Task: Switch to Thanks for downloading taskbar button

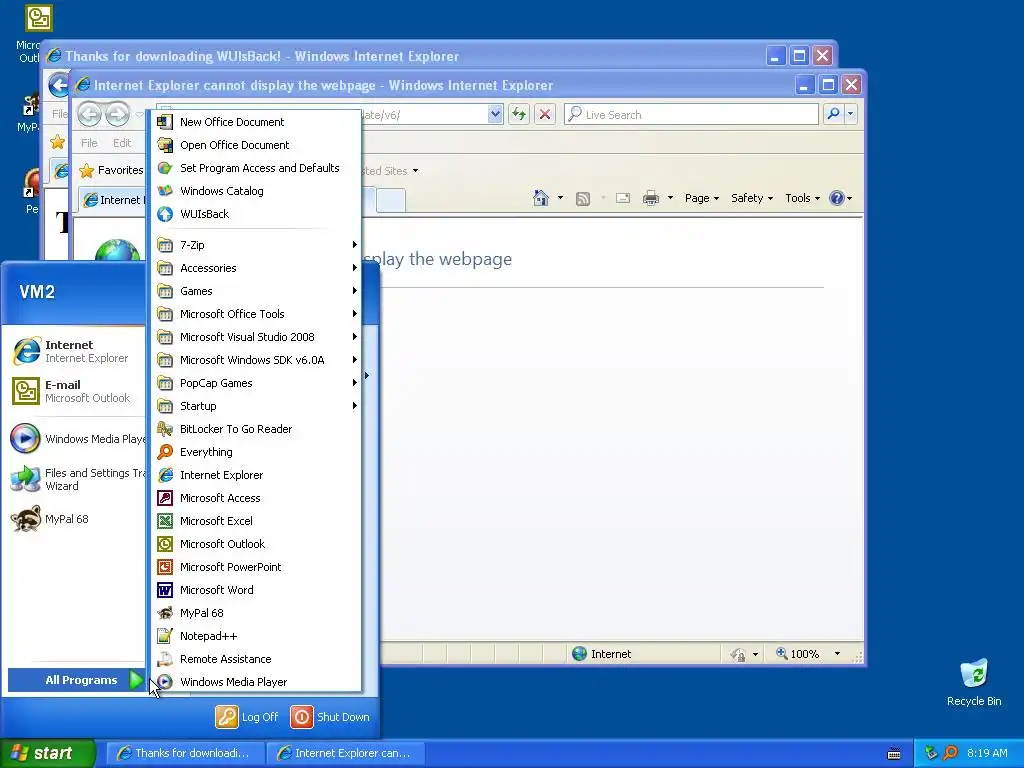Action: coord(185,753)
